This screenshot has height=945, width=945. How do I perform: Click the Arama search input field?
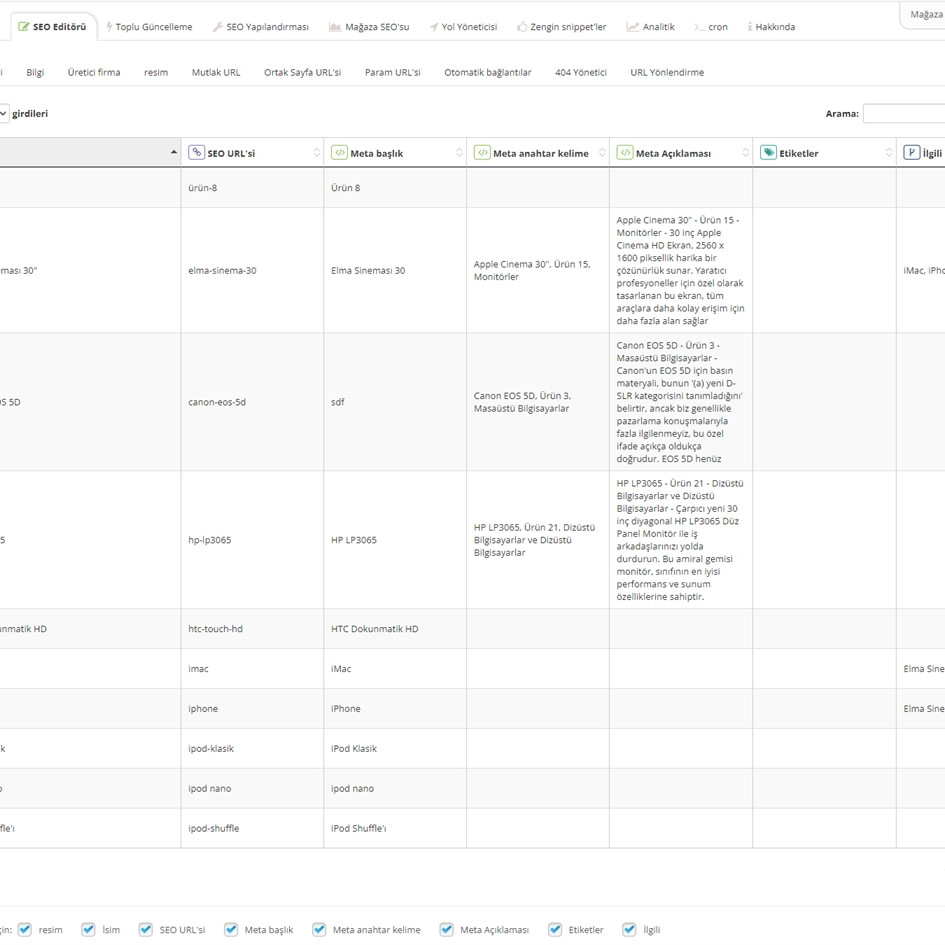[904, 113]
